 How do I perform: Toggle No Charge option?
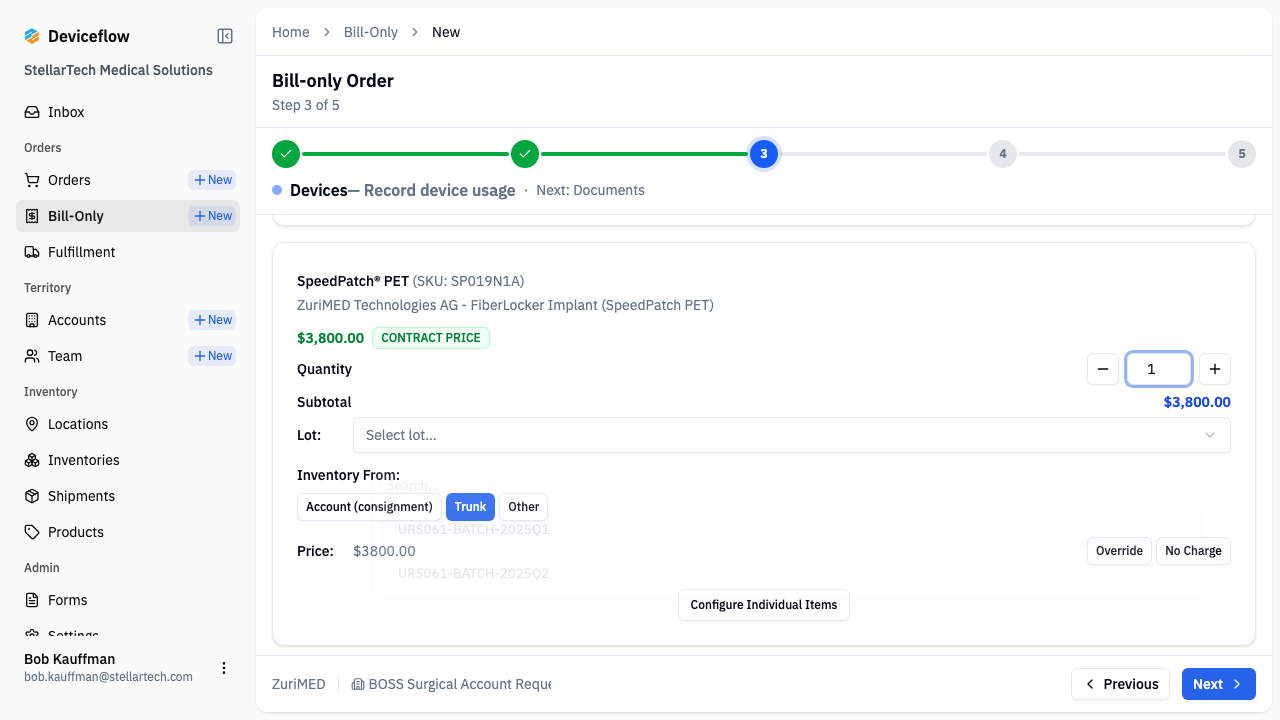pyautogui.click(x=1193, y=551)
